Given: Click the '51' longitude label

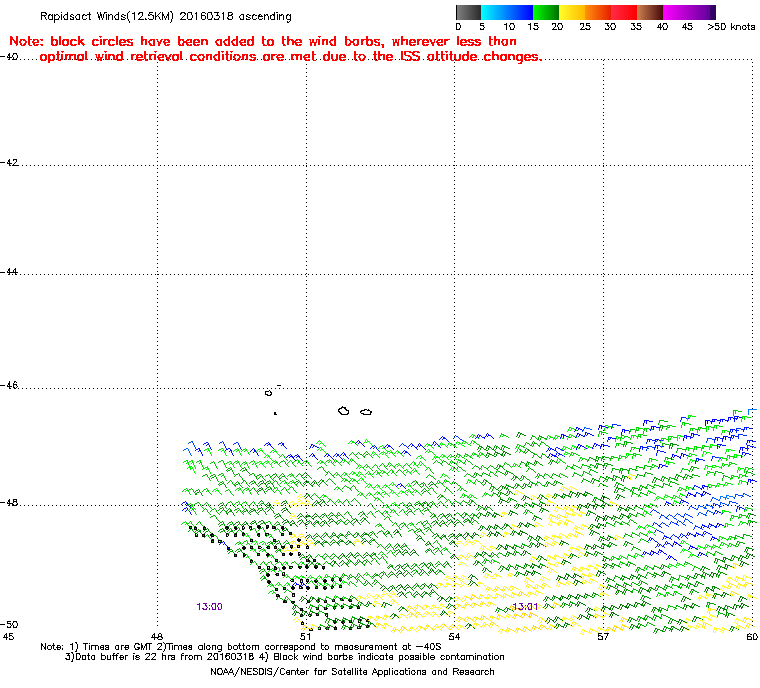Looking at the screenshot, I should point(305,637).
